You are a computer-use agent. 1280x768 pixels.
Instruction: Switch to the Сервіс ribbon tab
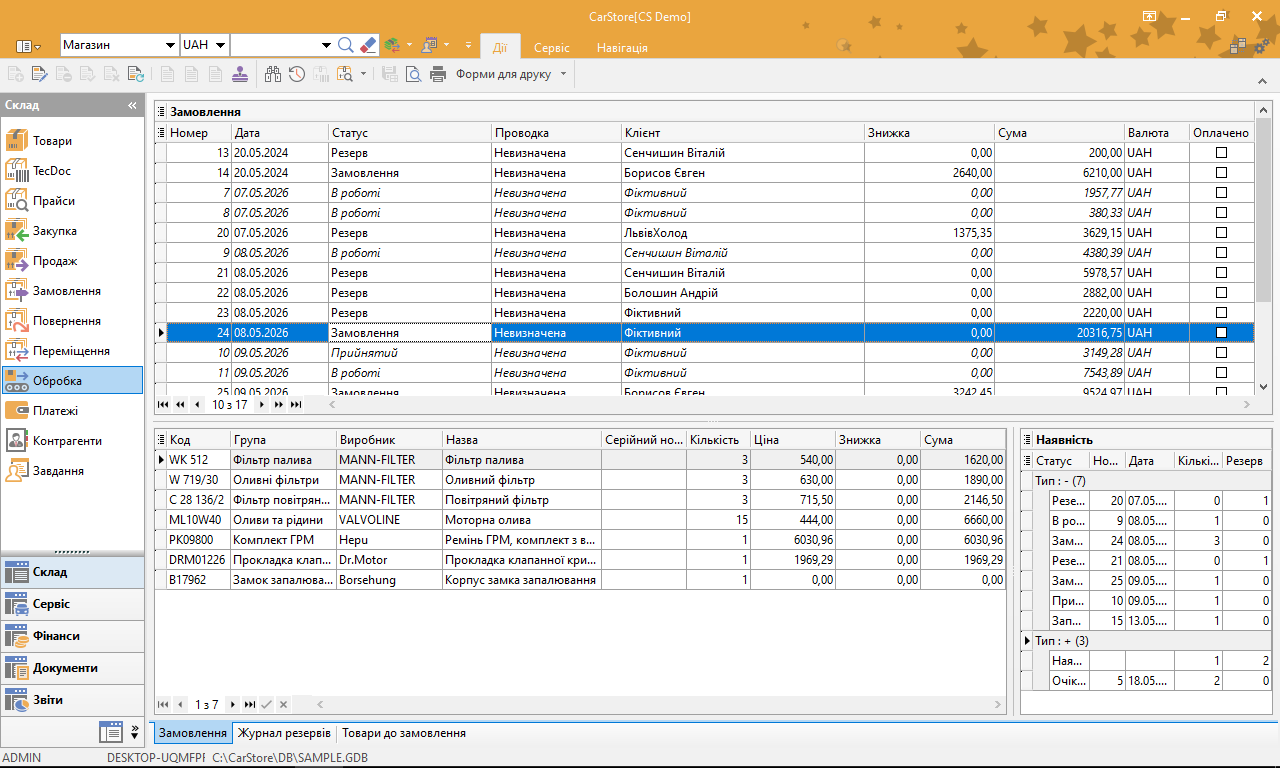point(552,47)
